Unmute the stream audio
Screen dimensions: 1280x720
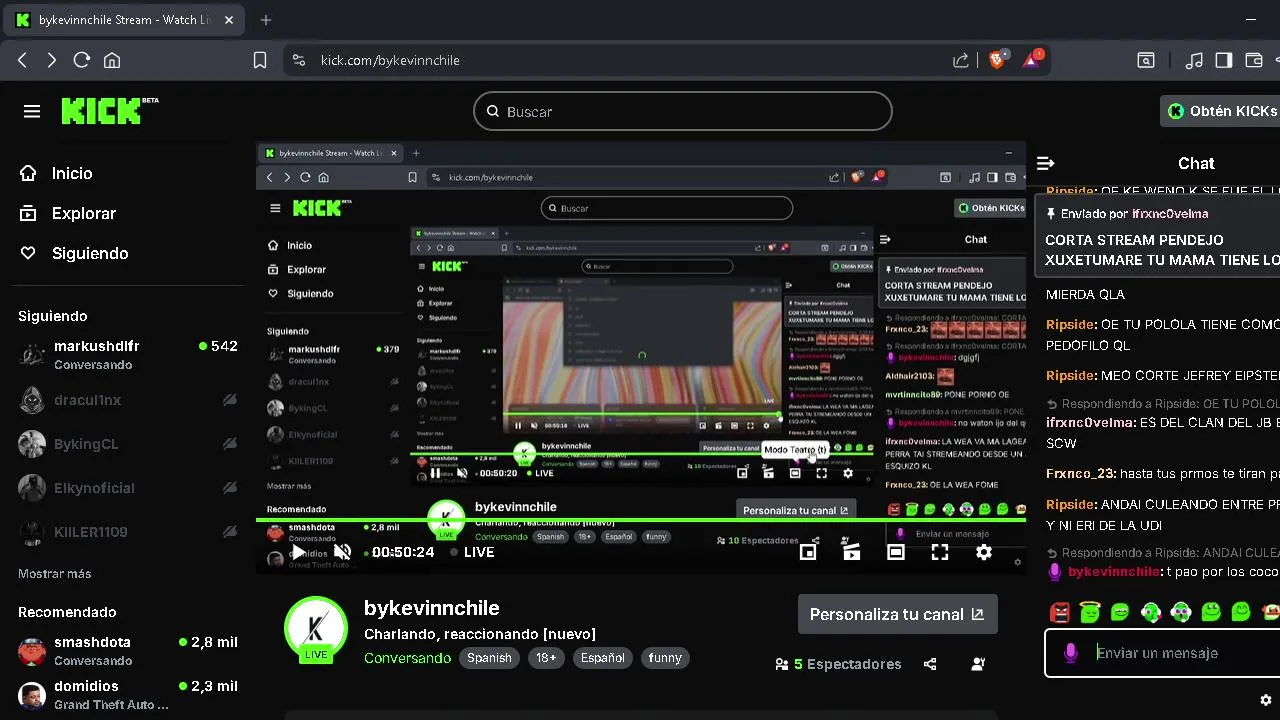point(342,552)
